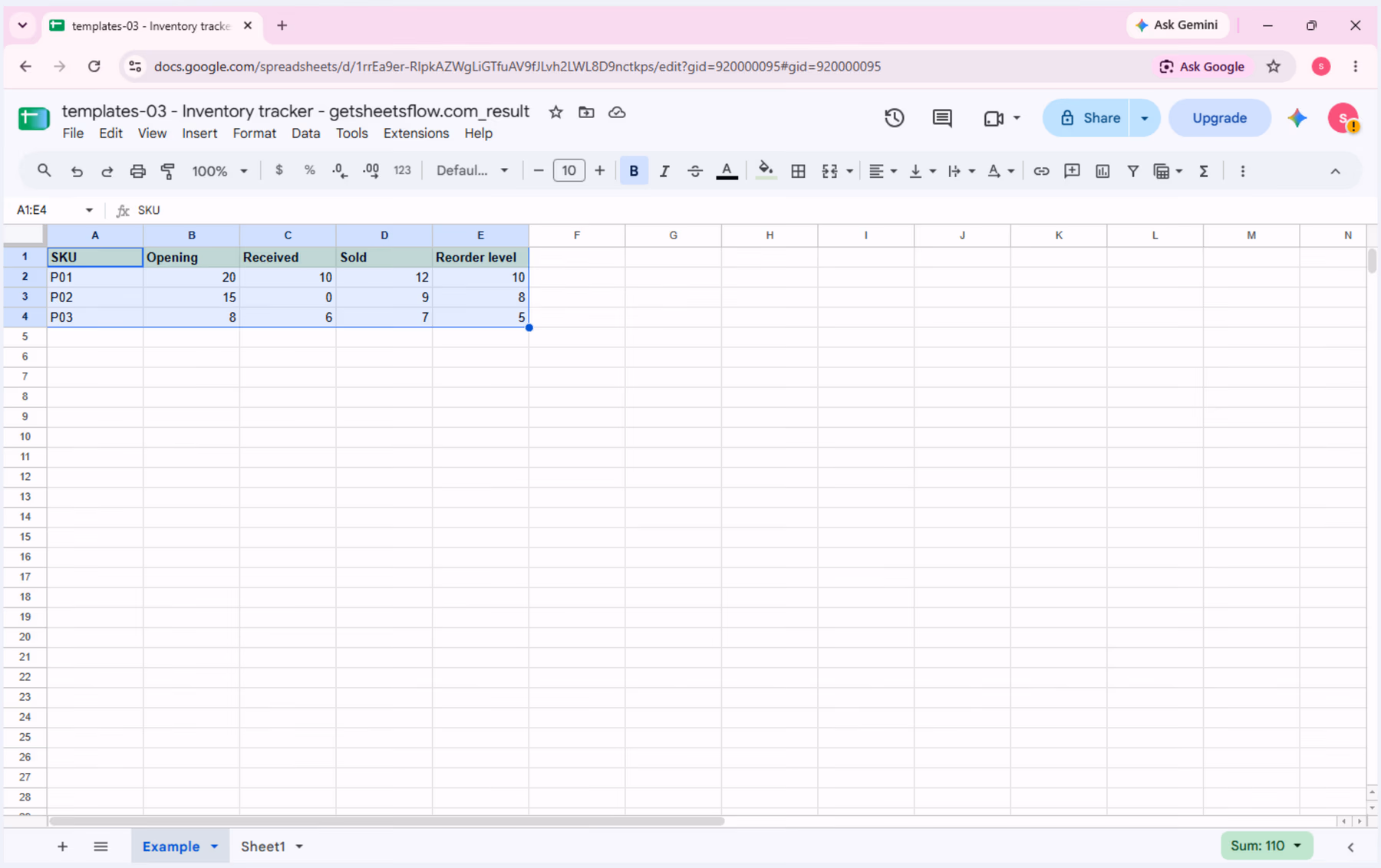The image size is (1381, 868).
Task: Click Ask Gemini button
Action: 1177,25
